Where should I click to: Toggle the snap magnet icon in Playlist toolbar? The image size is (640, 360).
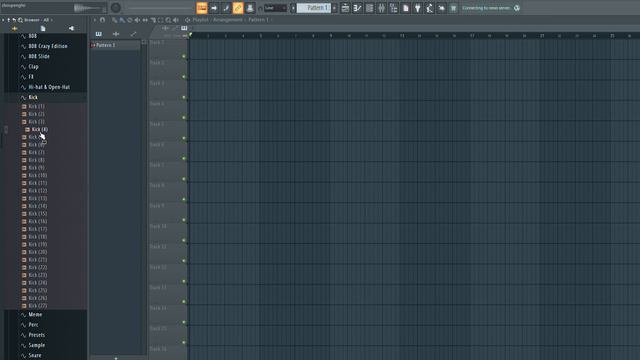[x=102, y=20]
